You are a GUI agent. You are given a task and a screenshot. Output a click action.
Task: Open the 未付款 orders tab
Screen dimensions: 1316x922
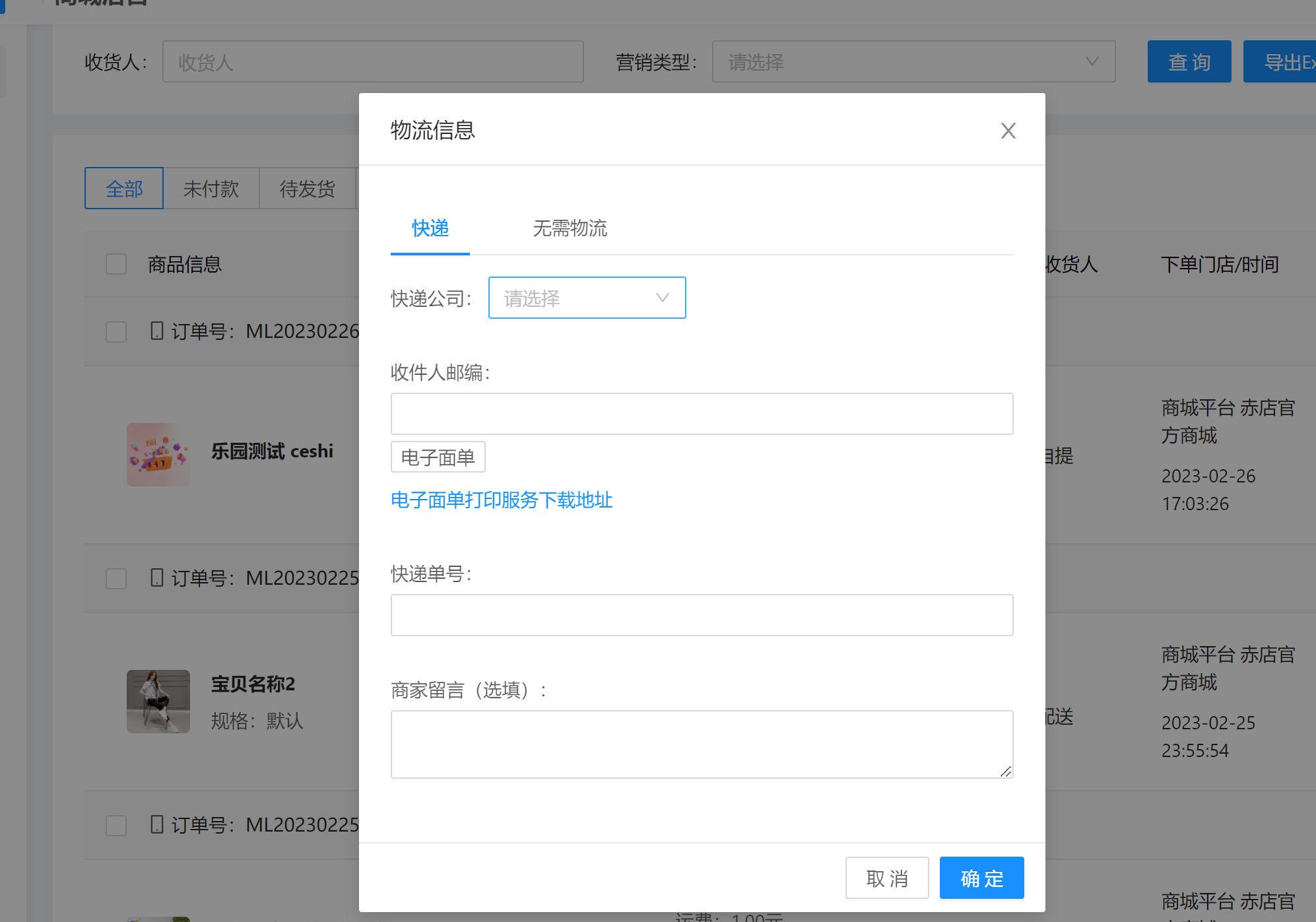coord(211,189)
